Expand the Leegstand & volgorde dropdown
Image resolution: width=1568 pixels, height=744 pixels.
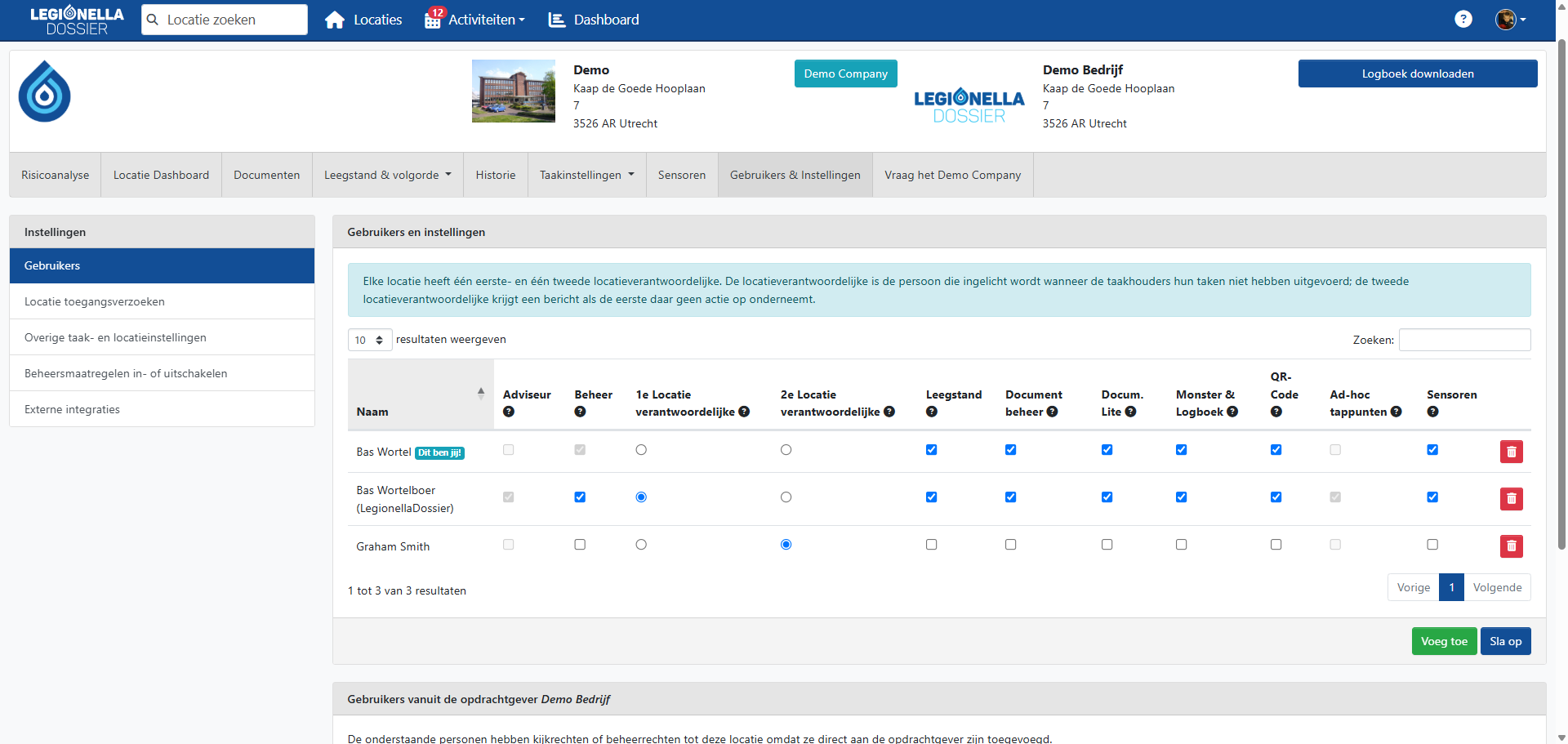click(387, 175)
